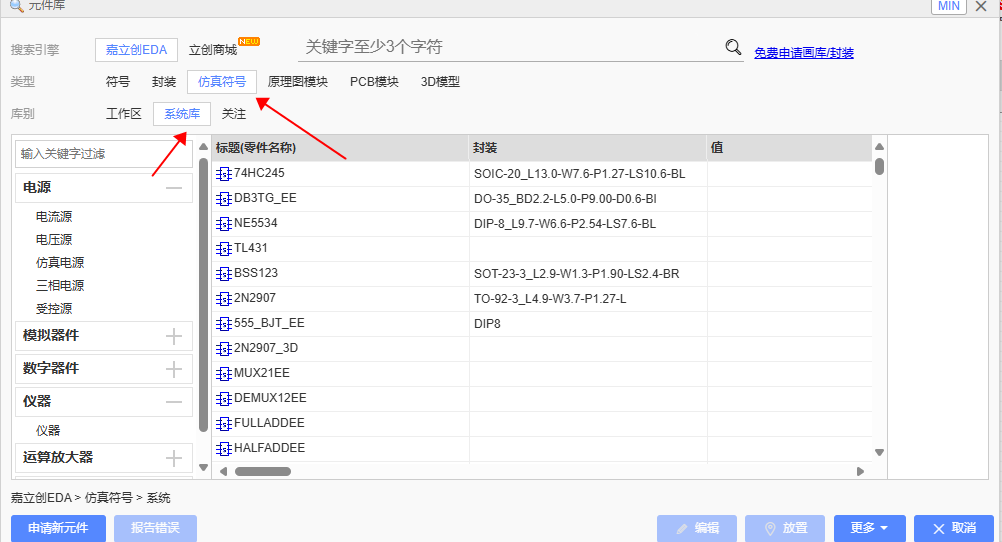Click the symbol icon beside TL431
Viewport: 1002px width, 542px height.
223,249
